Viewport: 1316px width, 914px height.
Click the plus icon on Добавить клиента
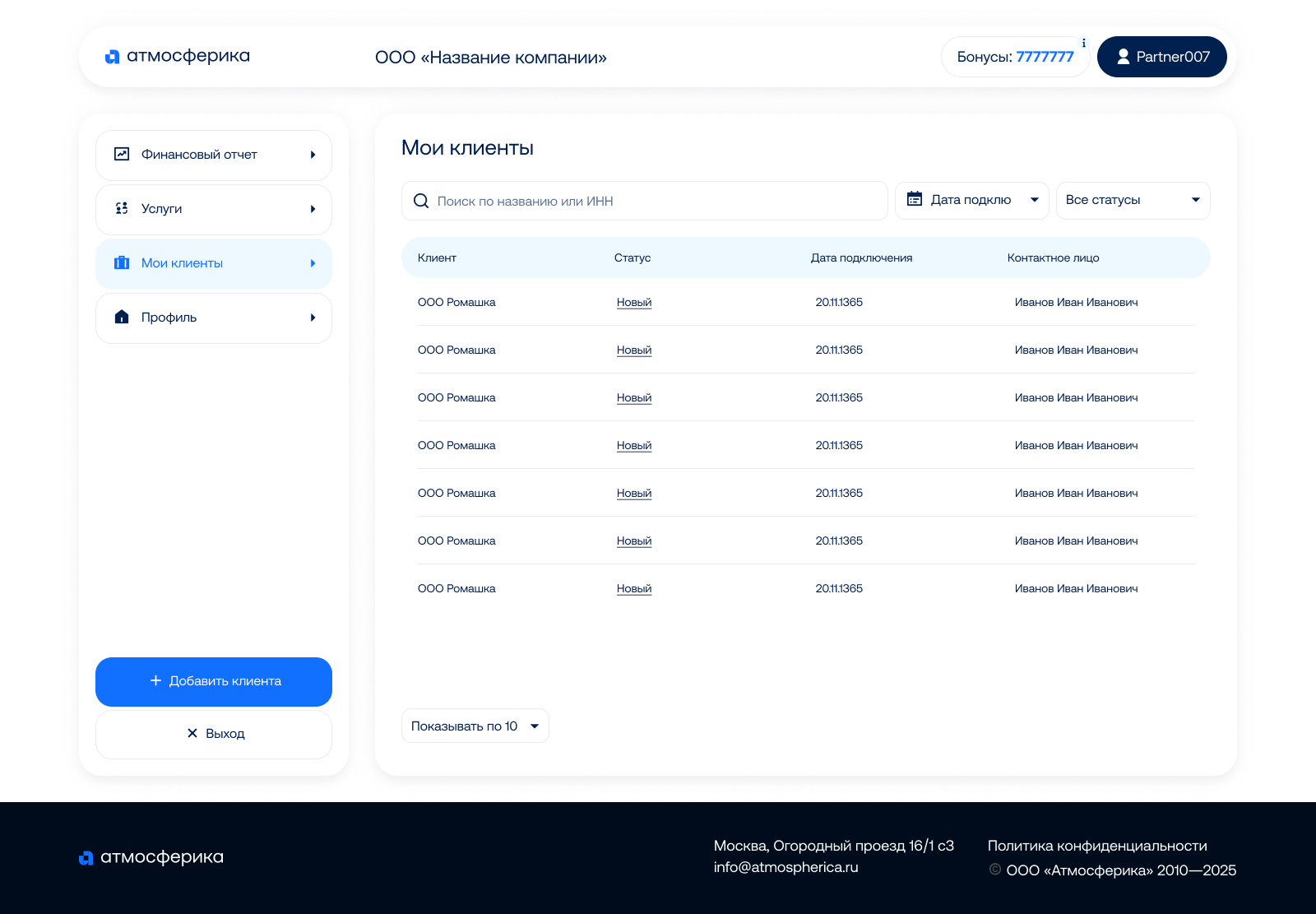tap(155, 680)
